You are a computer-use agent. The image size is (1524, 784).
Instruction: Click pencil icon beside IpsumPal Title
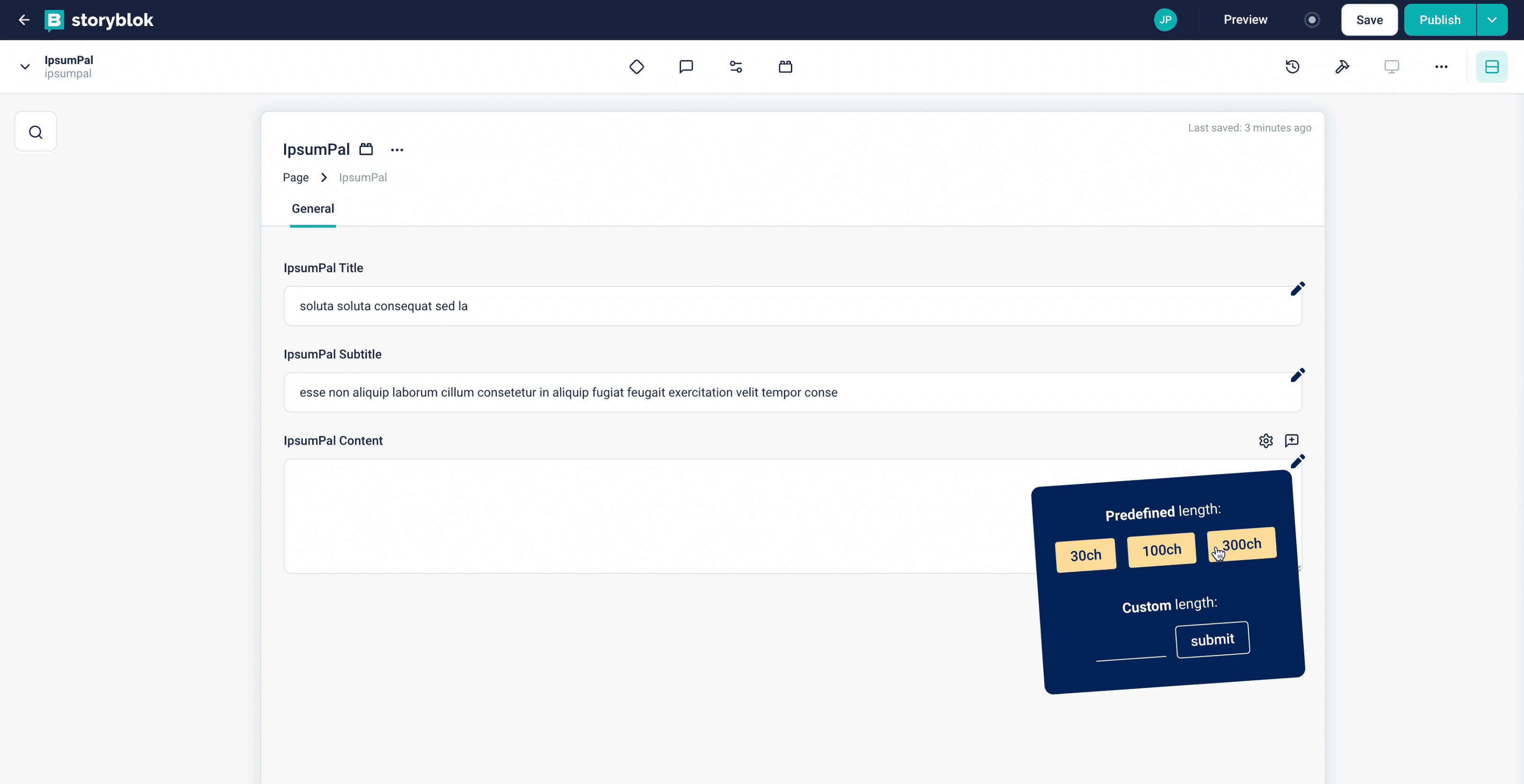pyautogui.click(x=1297, y=288)
